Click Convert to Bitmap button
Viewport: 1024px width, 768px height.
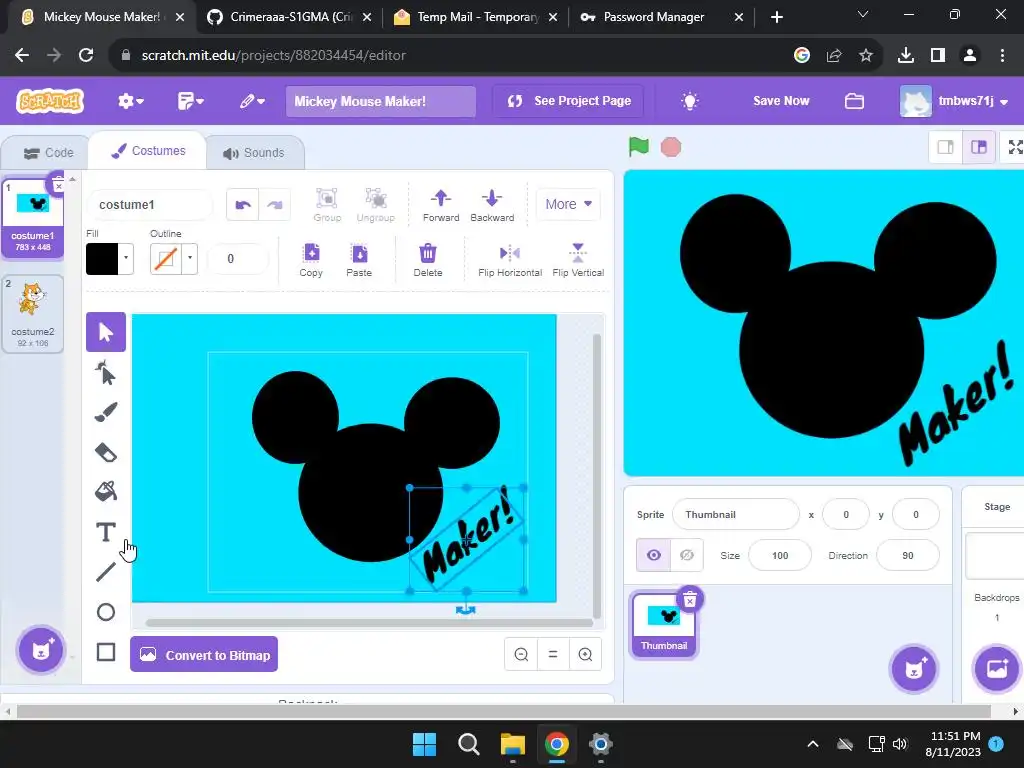pyautogui.click(x=204, y=654)
